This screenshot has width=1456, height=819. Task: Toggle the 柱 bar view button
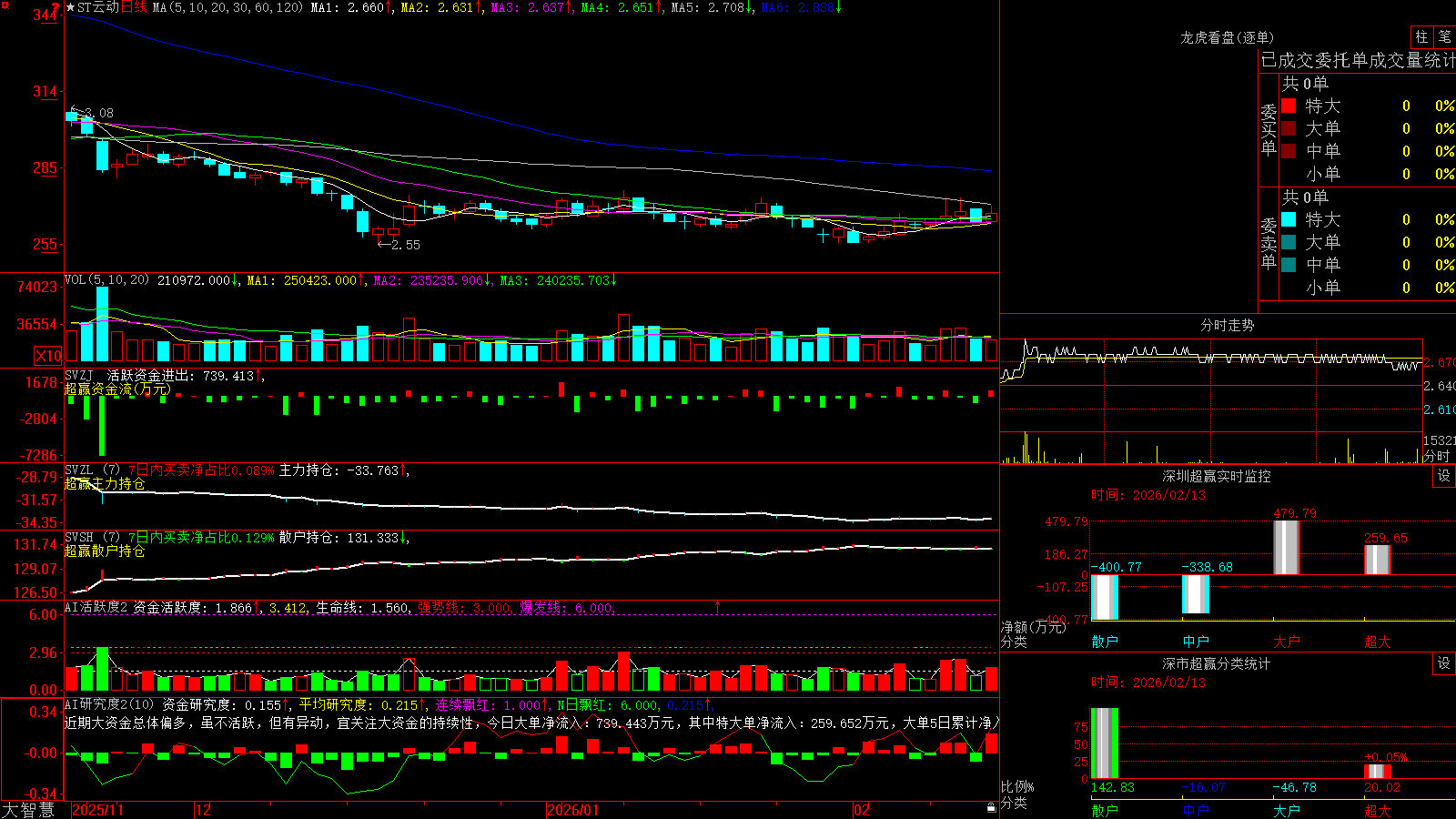point(1421,36)
